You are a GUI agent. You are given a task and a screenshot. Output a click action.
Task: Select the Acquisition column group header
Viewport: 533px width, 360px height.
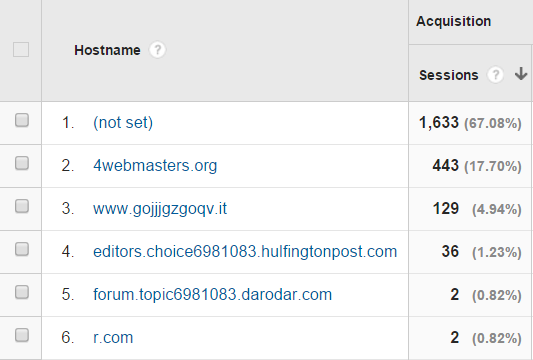453,21
